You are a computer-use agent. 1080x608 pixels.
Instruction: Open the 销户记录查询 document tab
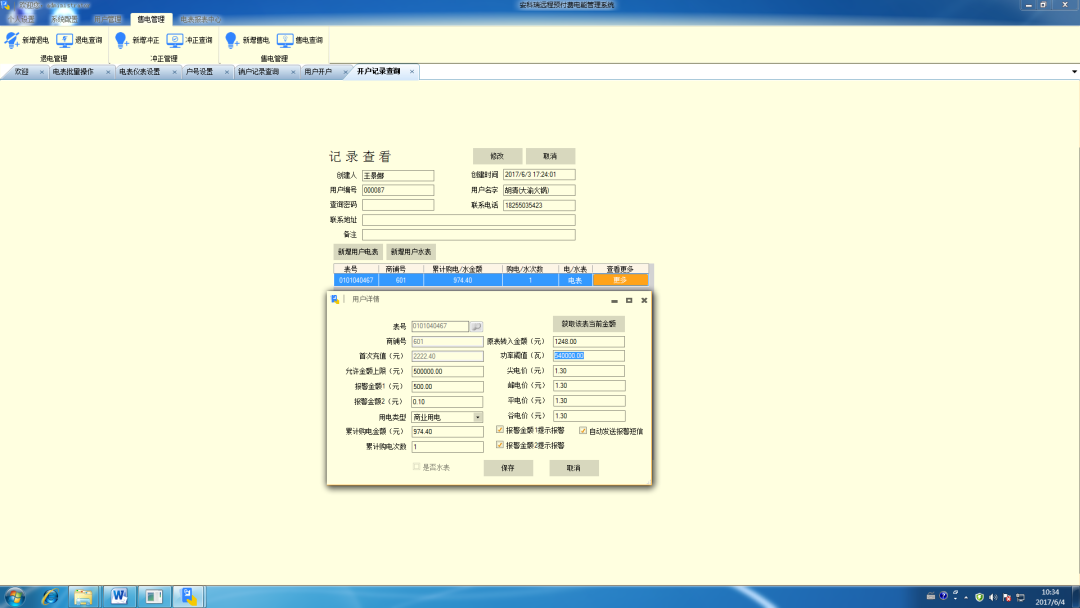pos(259,72)
